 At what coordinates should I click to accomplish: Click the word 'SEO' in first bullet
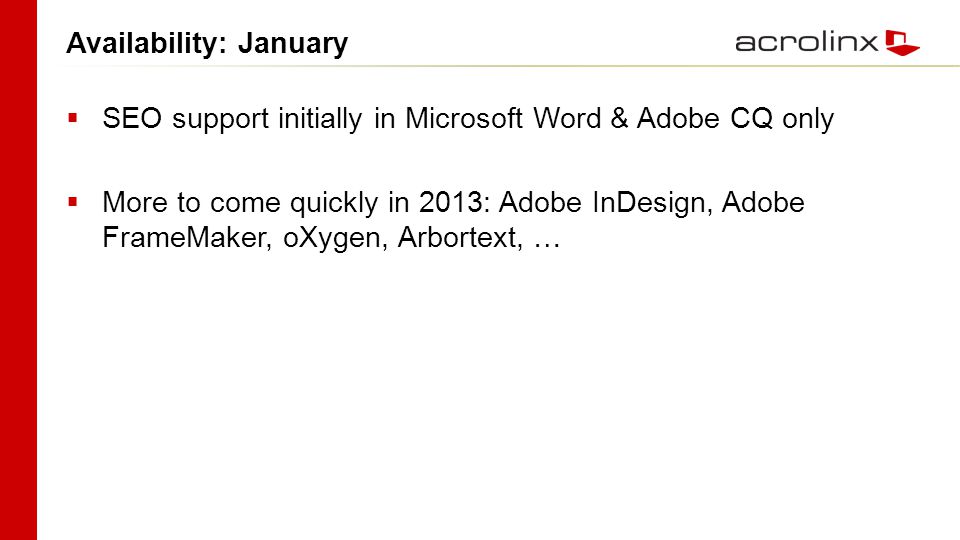132,118
